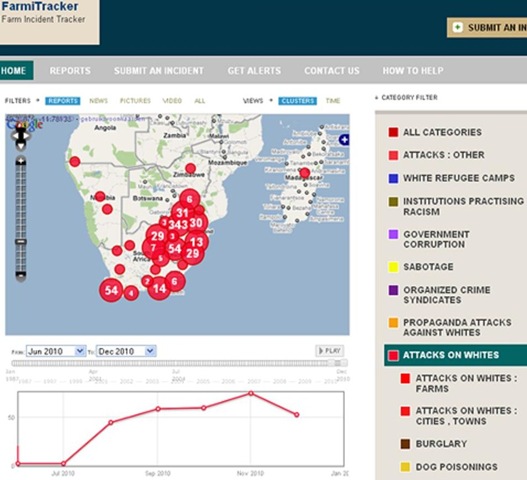Viewport: 527px width, 480px height.
Task: Select the NEWS filter
Action: (98, 101)
